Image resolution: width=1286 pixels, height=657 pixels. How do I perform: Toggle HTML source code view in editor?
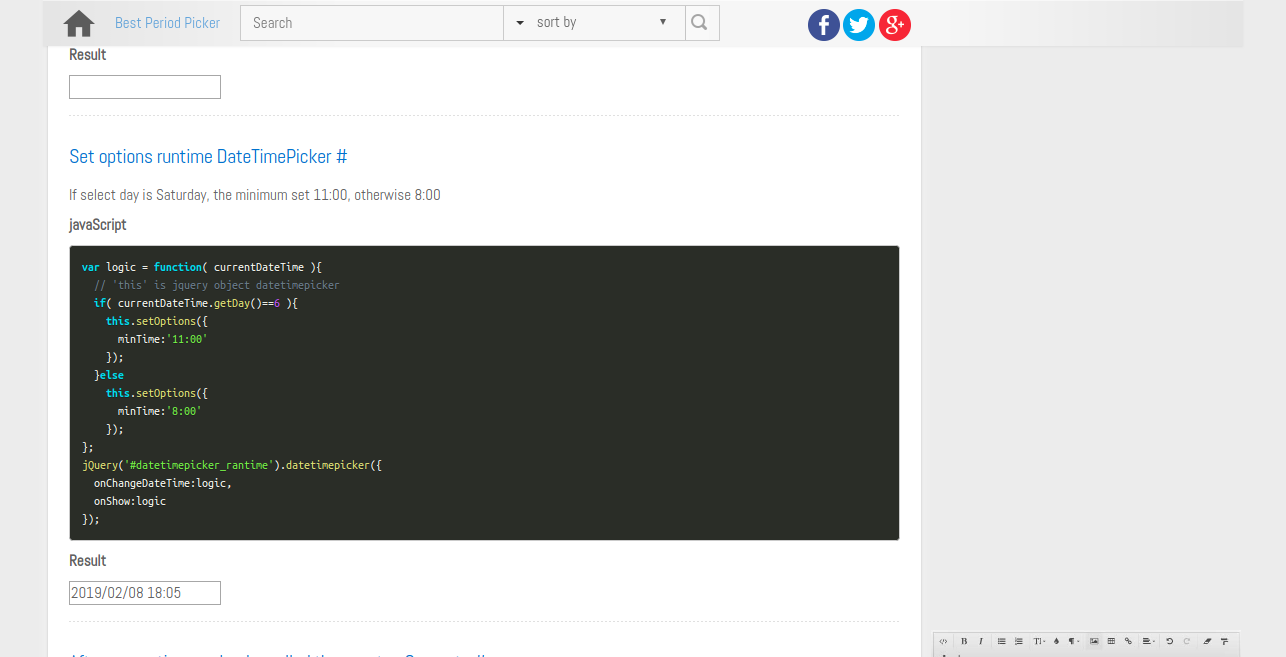pyautogui.click(x=943, y=641)
